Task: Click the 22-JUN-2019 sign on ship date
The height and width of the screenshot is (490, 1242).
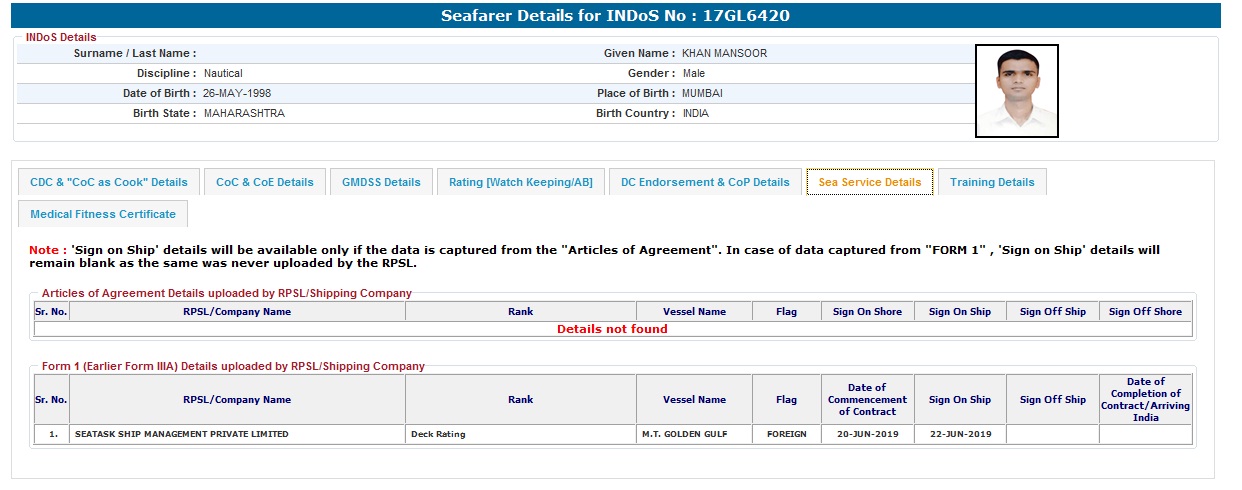Action: click(x=959, y=434)
